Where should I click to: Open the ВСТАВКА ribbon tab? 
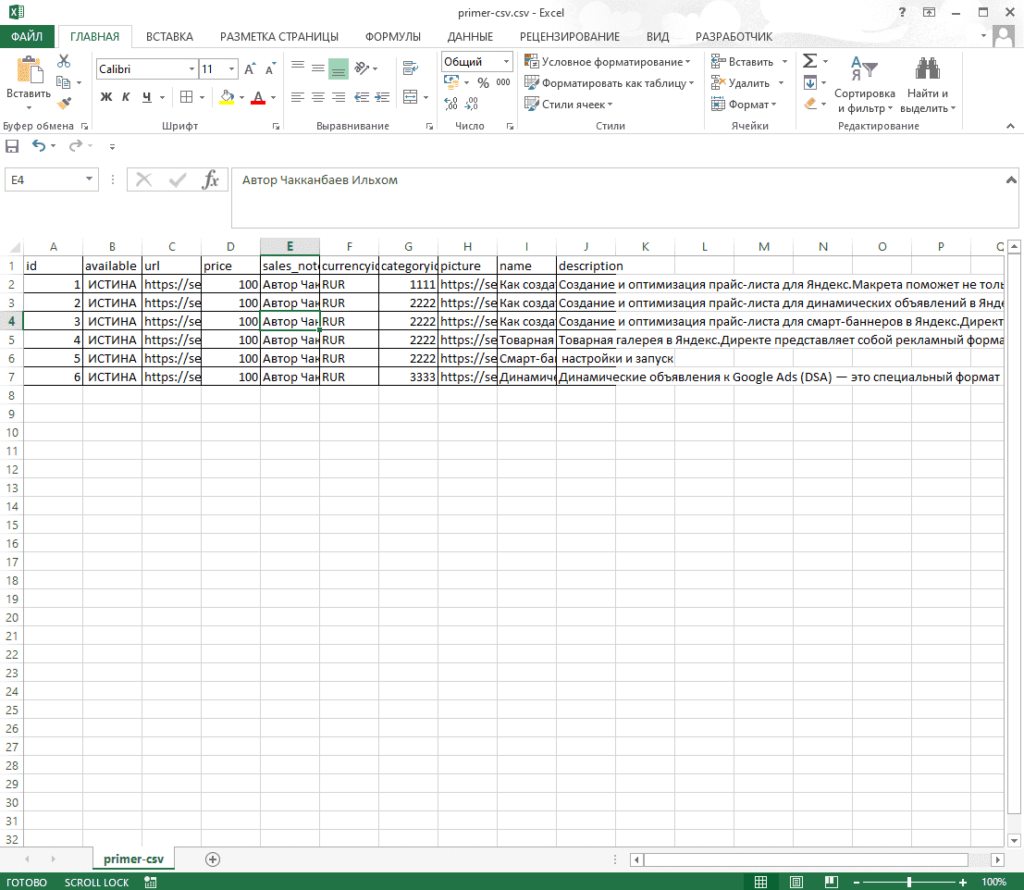[x=169, y=37]
